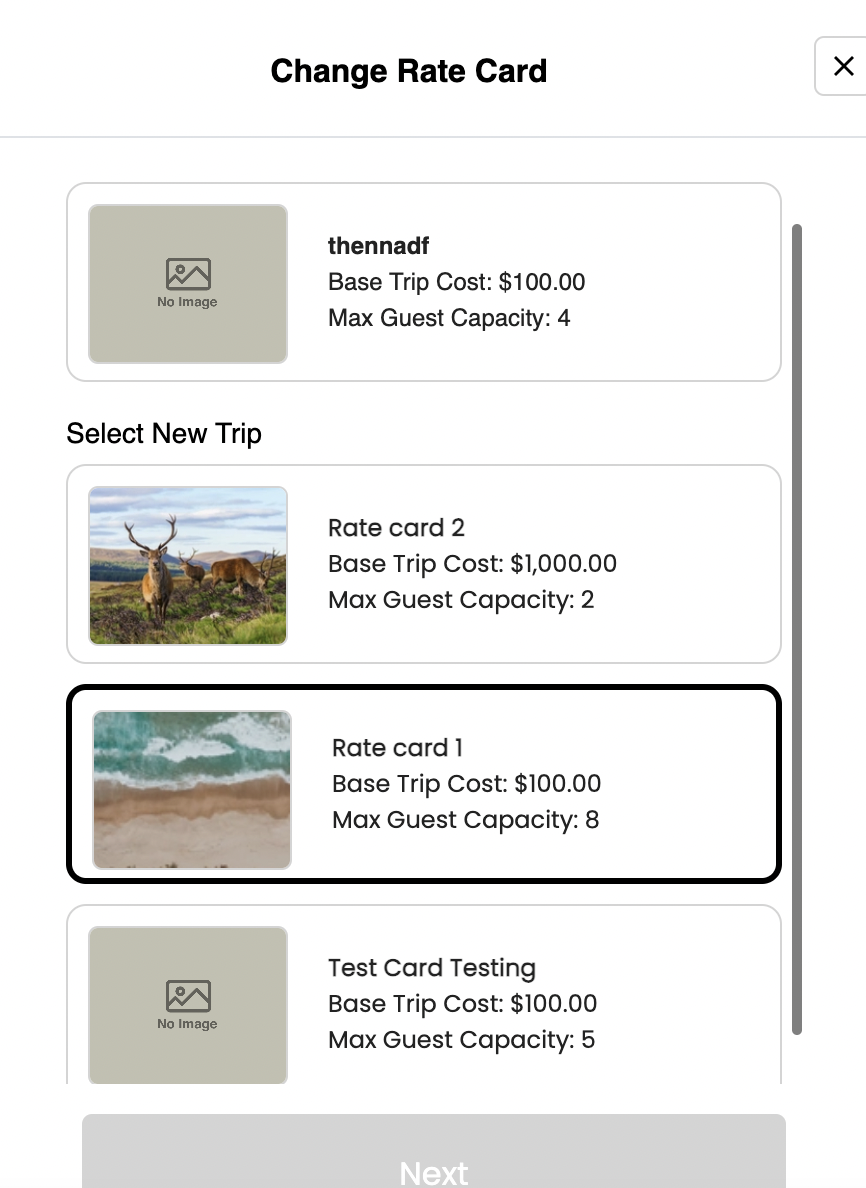This screenshot has width=866, height=1188.
Task: Click the thennadf card name
Action: coord(378,246)
